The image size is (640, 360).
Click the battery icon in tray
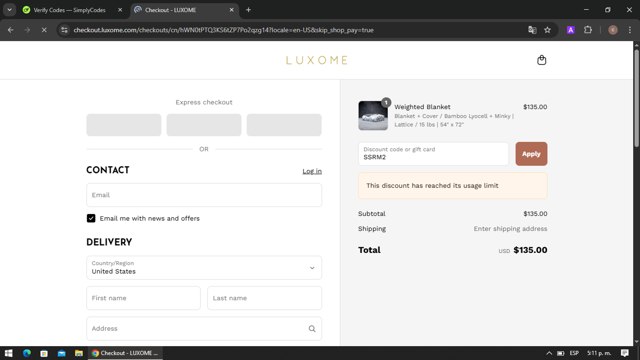(x=561, y=353)
